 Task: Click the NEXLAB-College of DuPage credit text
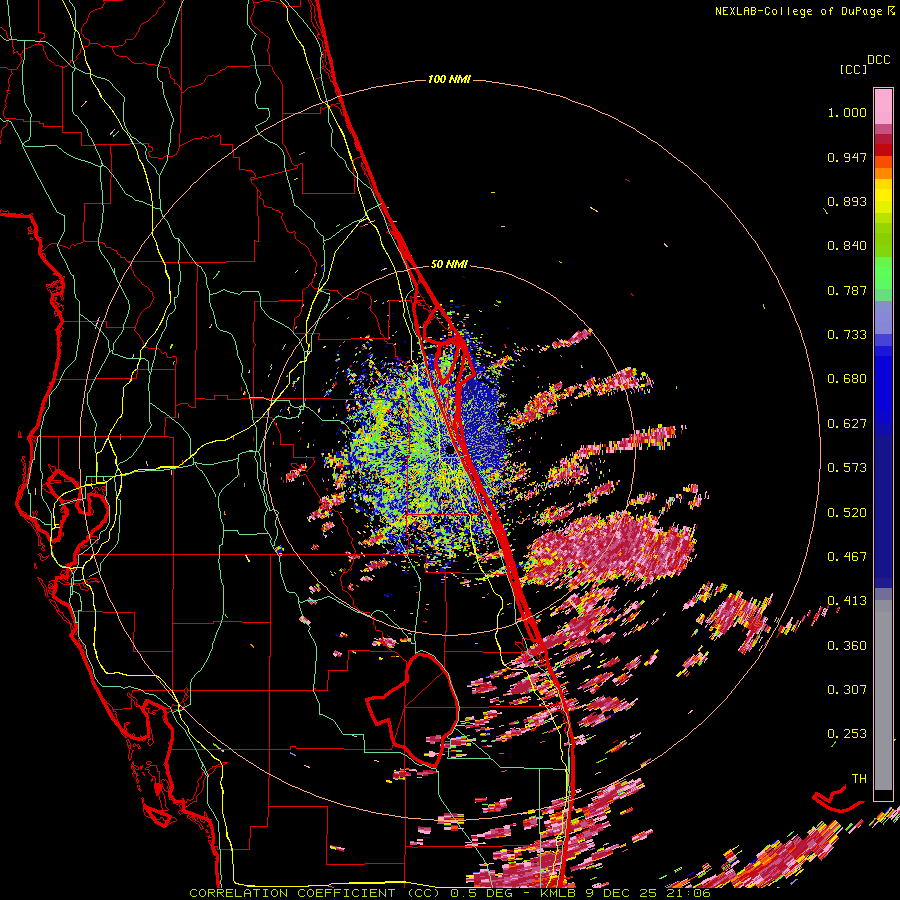(798, 11)
